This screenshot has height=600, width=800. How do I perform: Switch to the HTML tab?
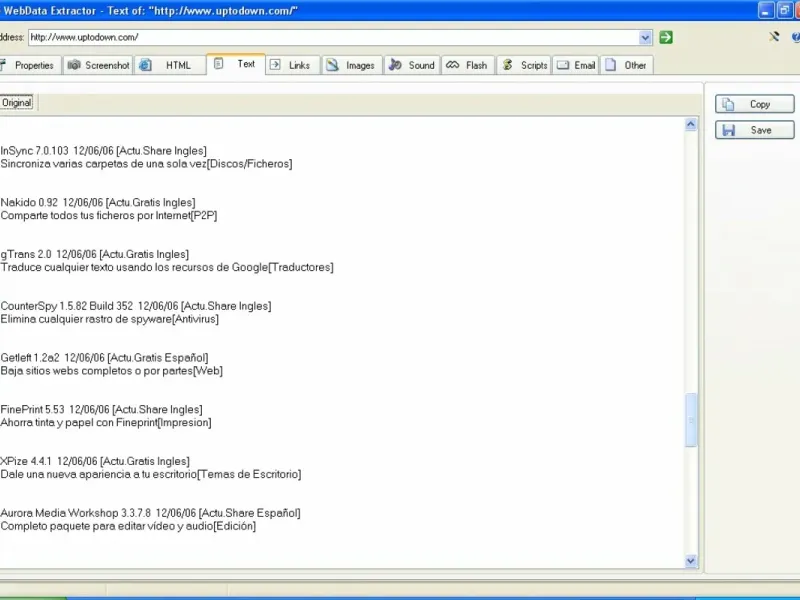tap(169, 65)
